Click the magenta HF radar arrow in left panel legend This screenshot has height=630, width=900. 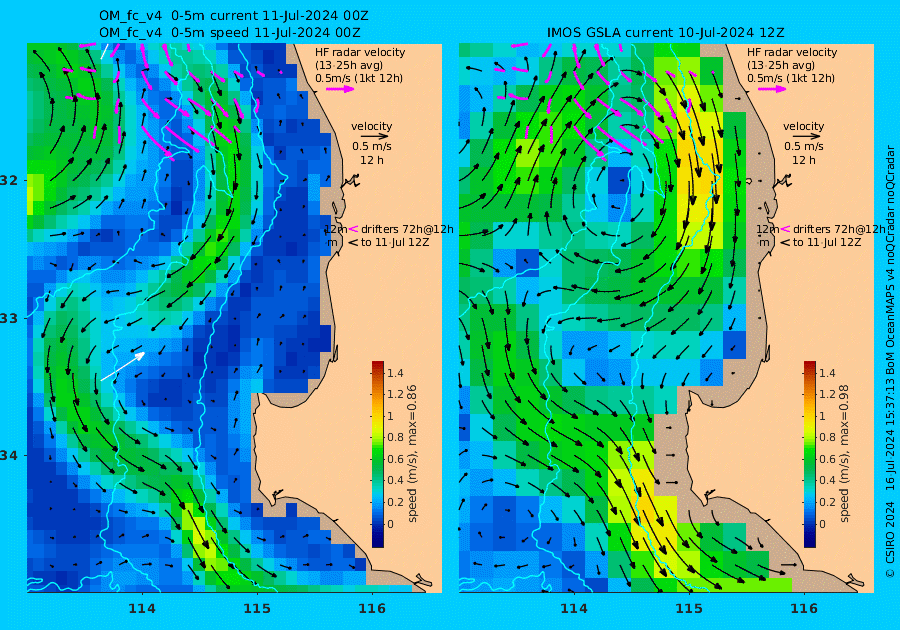pos(340,89)
